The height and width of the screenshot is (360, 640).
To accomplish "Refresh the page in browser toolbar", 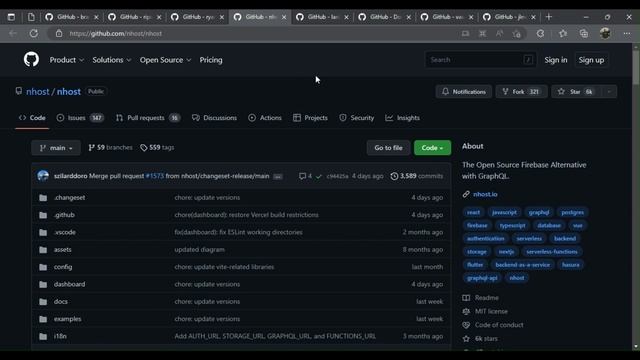I will point(33,33).
